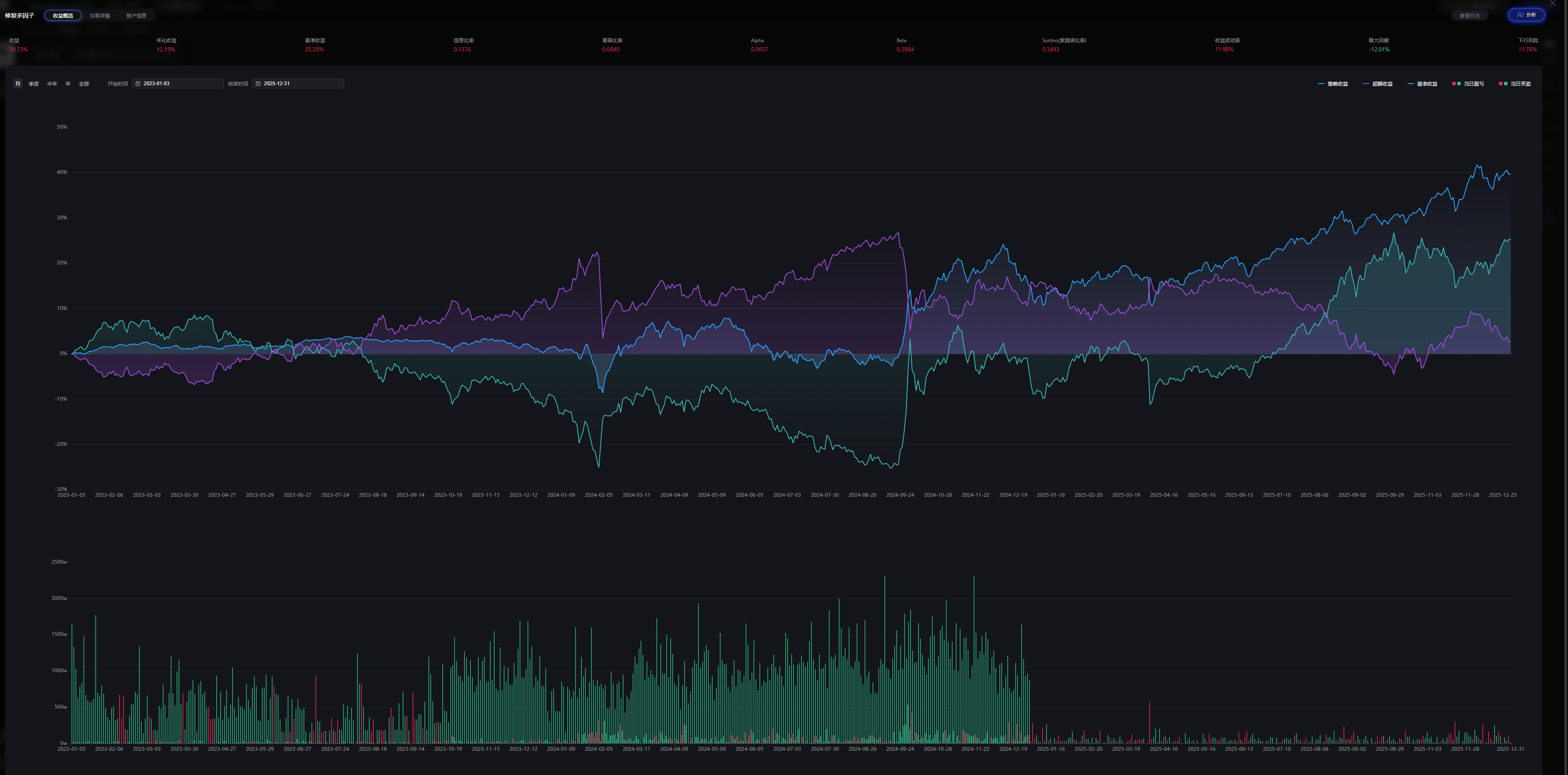Viewport: 1568px width, 775px height.
Task: Switch to 交易详情 tab
Action: 100,16
